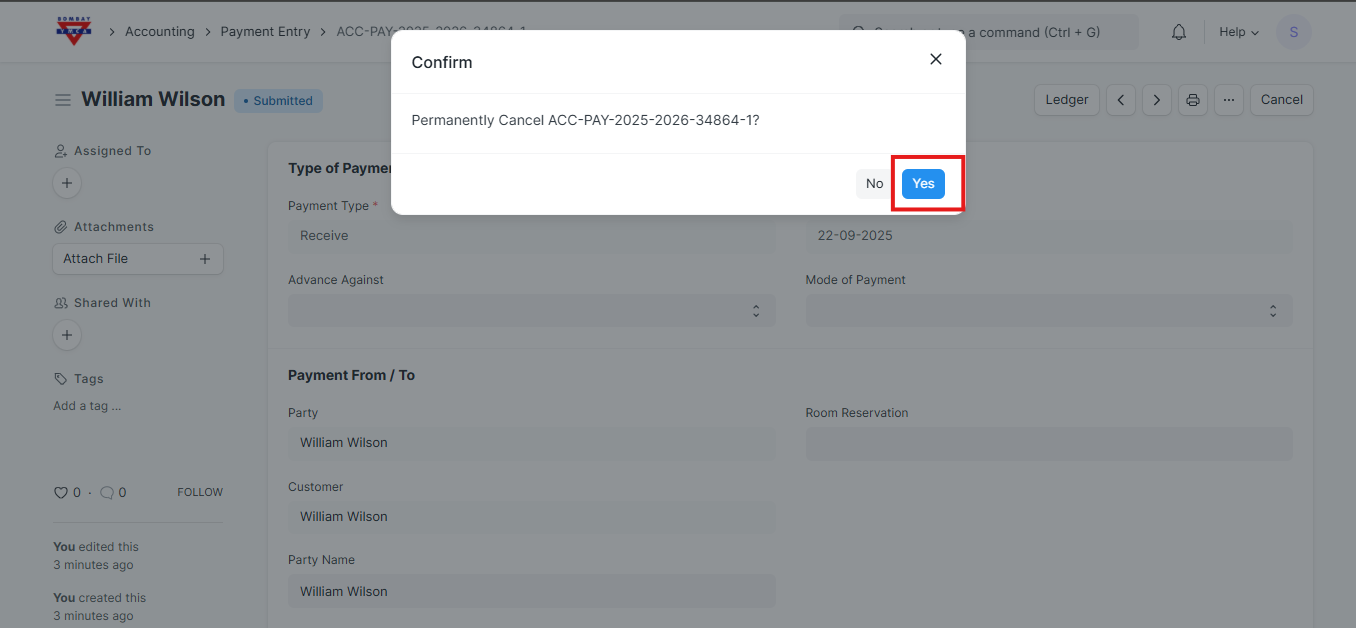
Task: Add an assignee with the plus button
Action: [67, 184]
